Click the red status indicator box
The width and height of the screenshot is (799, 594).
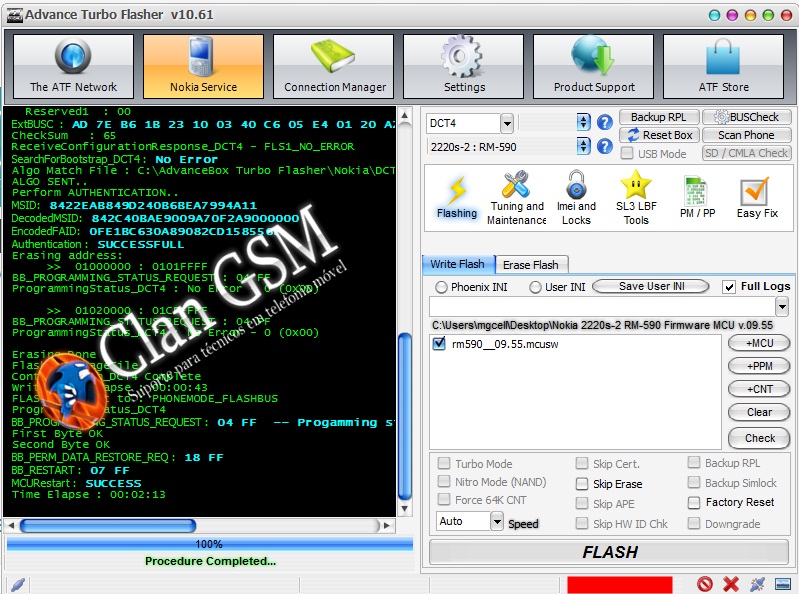point(619,584)
